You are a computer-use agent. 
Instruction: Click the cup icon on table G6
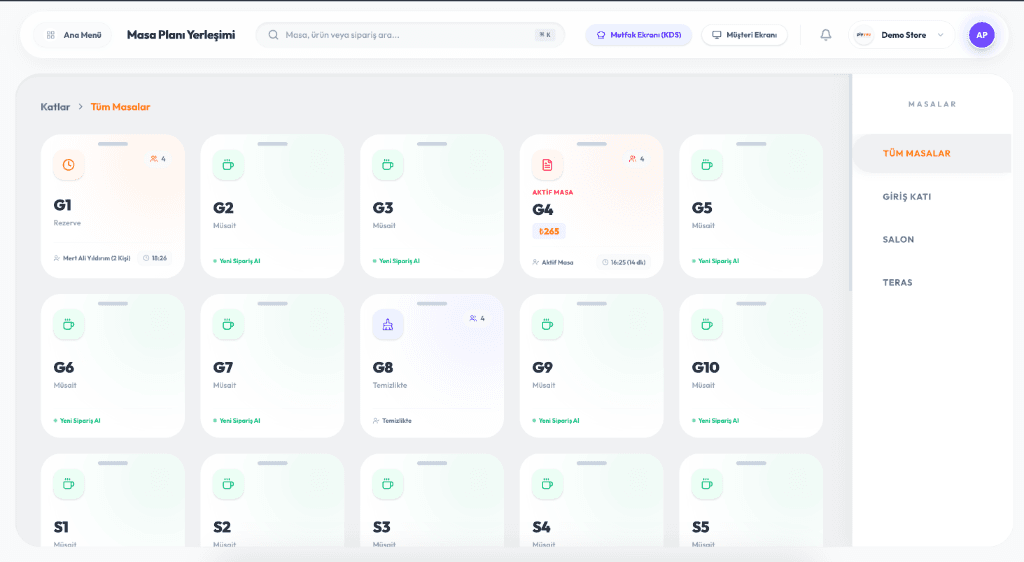point(69,324)
